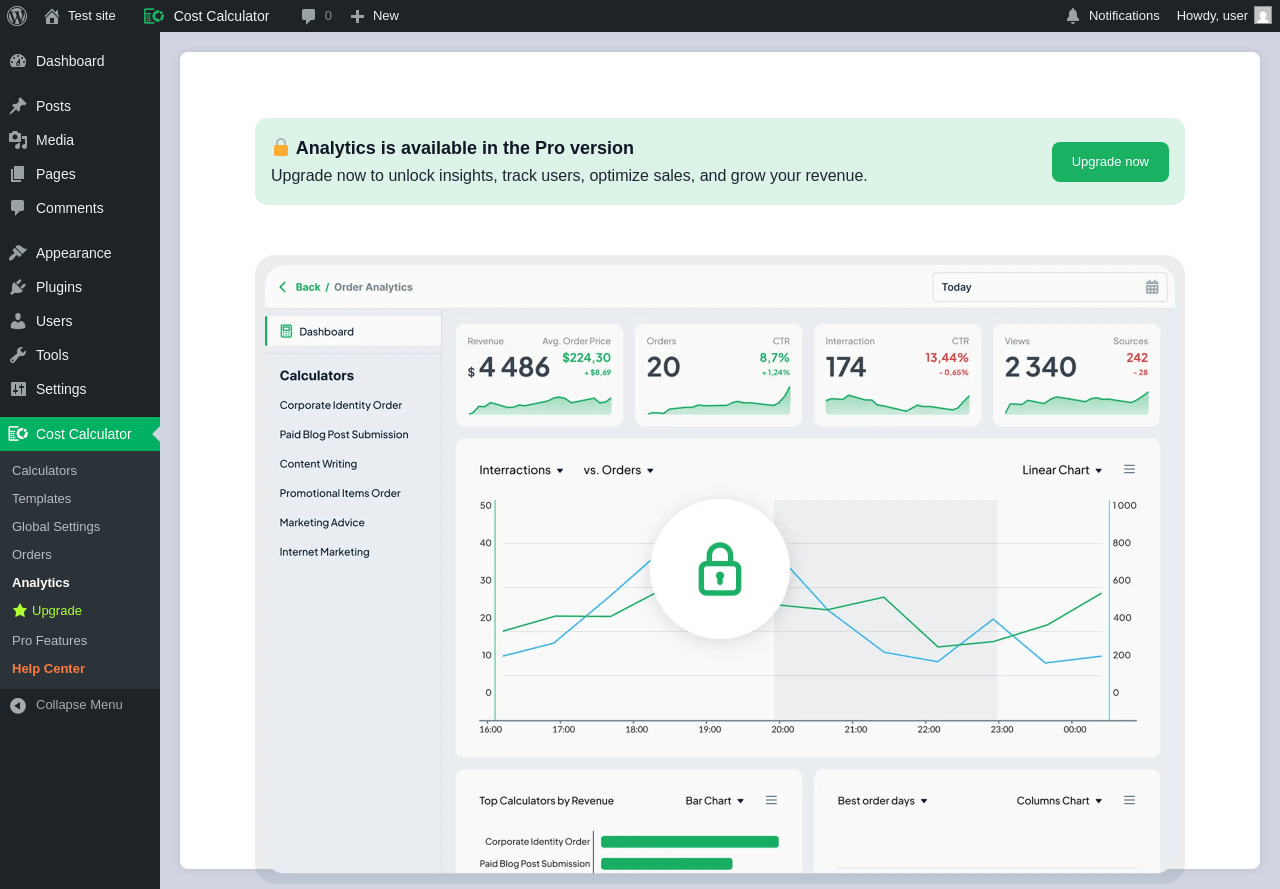Click the calendar icon in date field
The height and width of the screenshot is (889, 1280).
click(x=1152, y=287)
